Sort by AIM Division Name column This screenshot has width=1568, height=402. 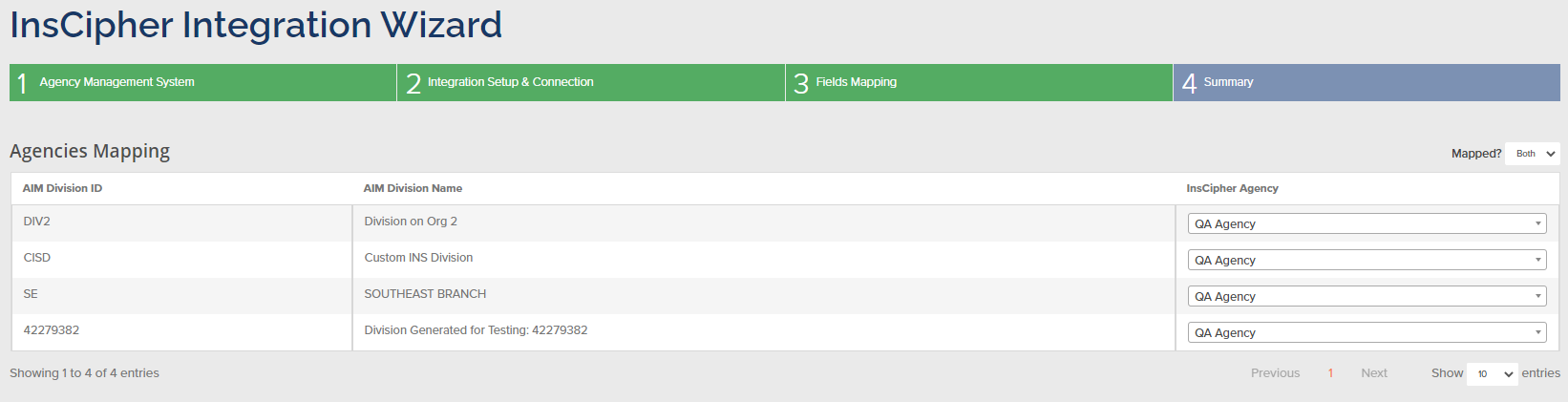pos(413,189)
